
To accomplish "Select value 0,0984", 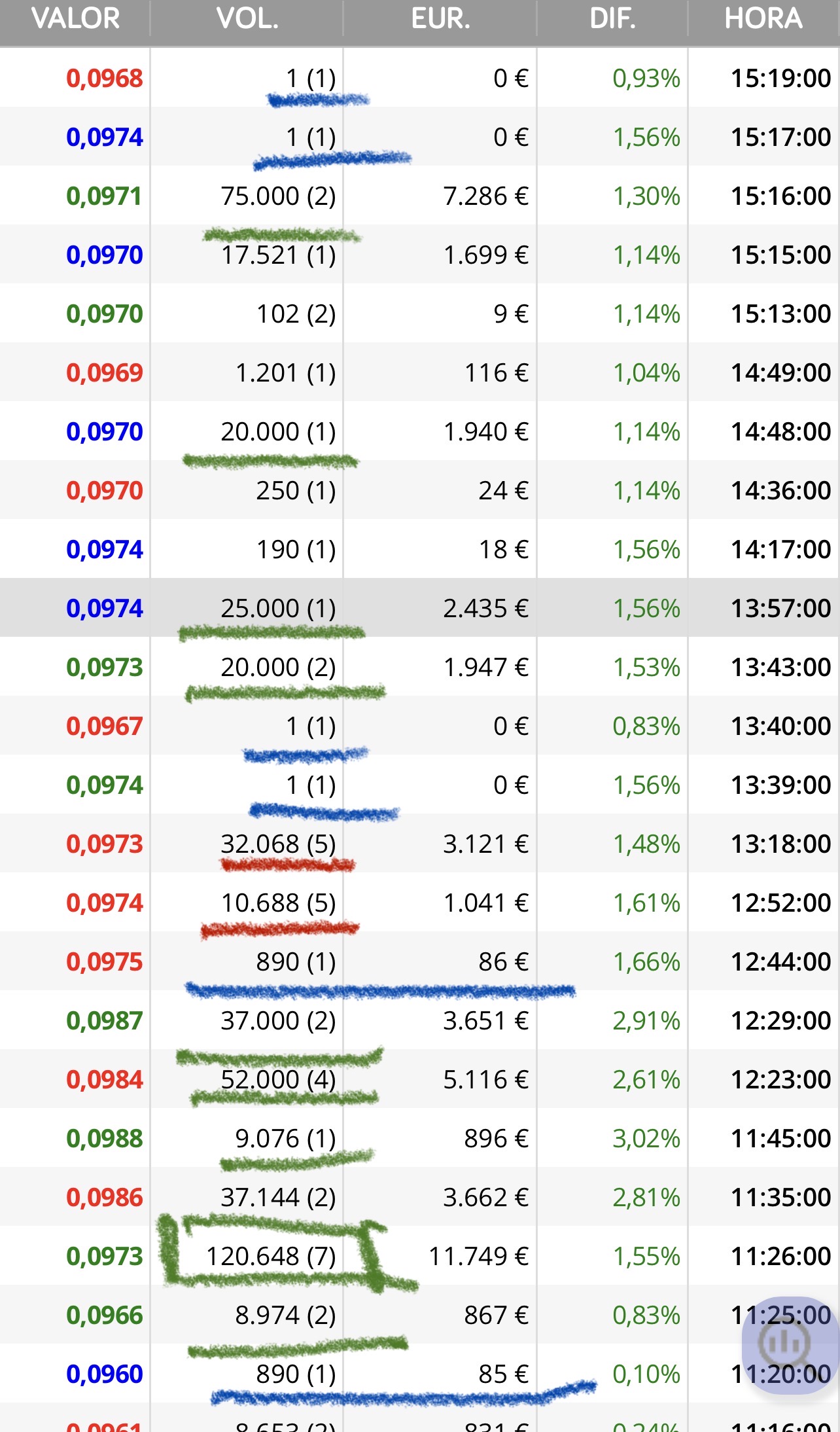I will [x=105, y=1080].
